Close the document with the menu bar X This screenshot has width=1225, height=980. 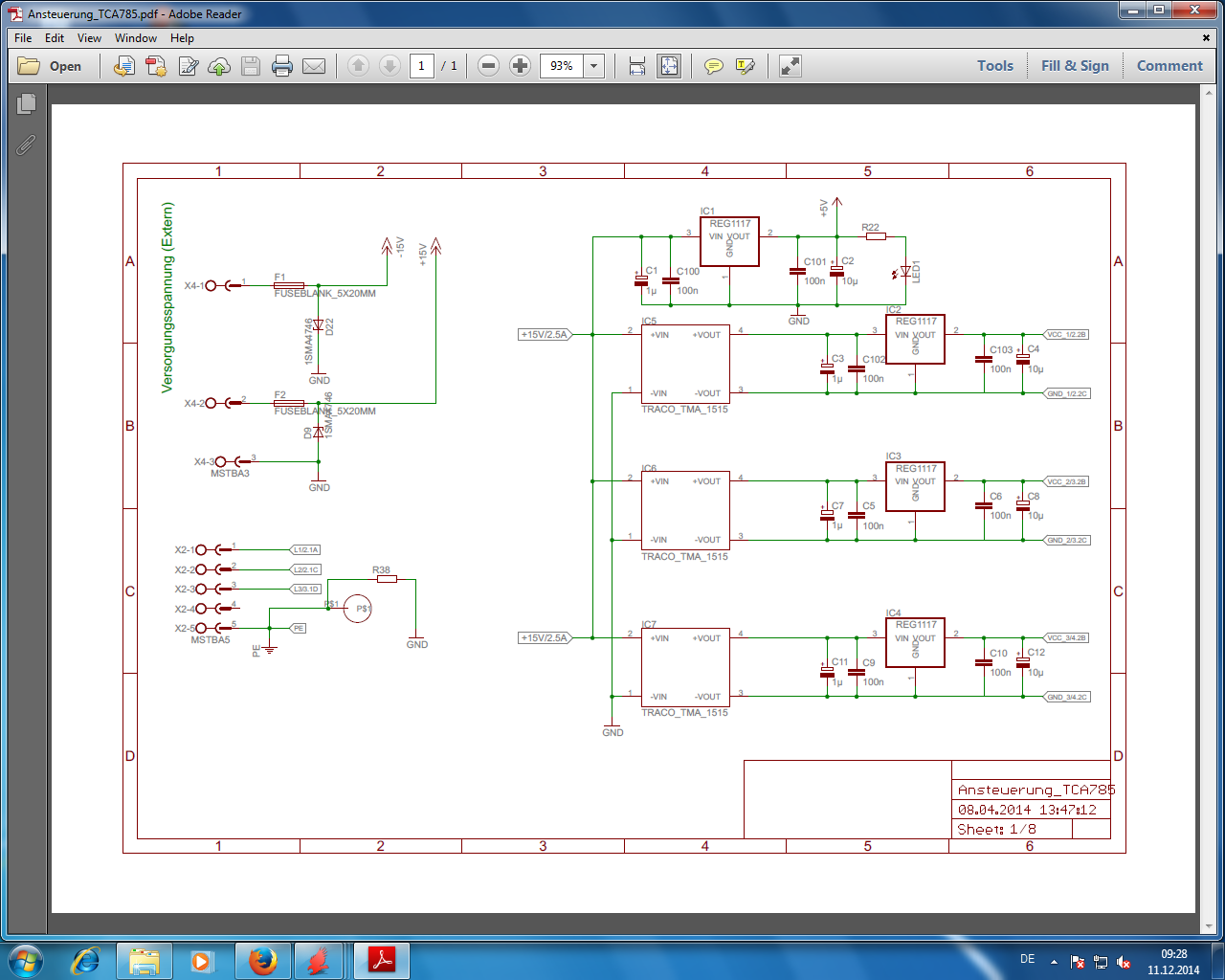[x=1206, y=38]
